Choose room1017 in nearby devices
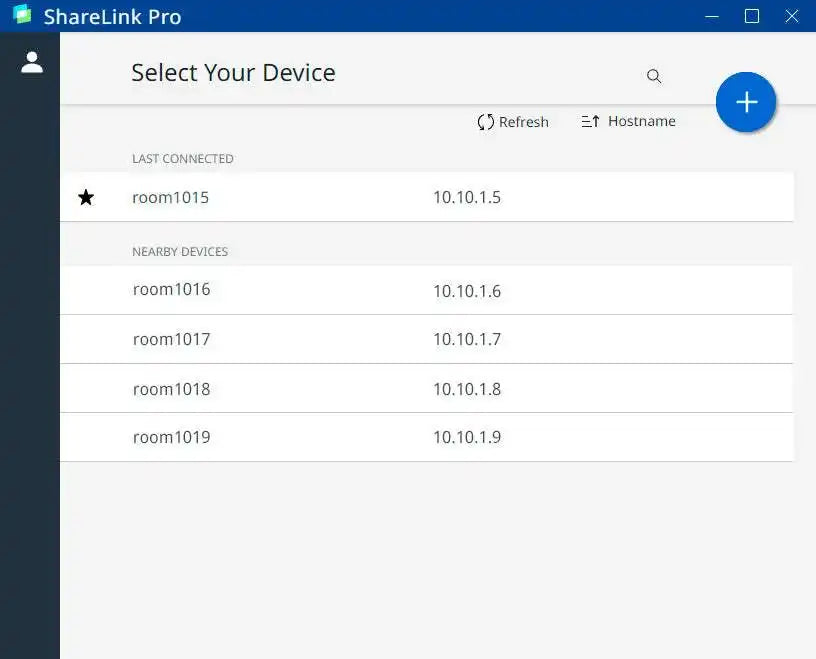This screenshot has height=659, width=816. tap(171, 339)
